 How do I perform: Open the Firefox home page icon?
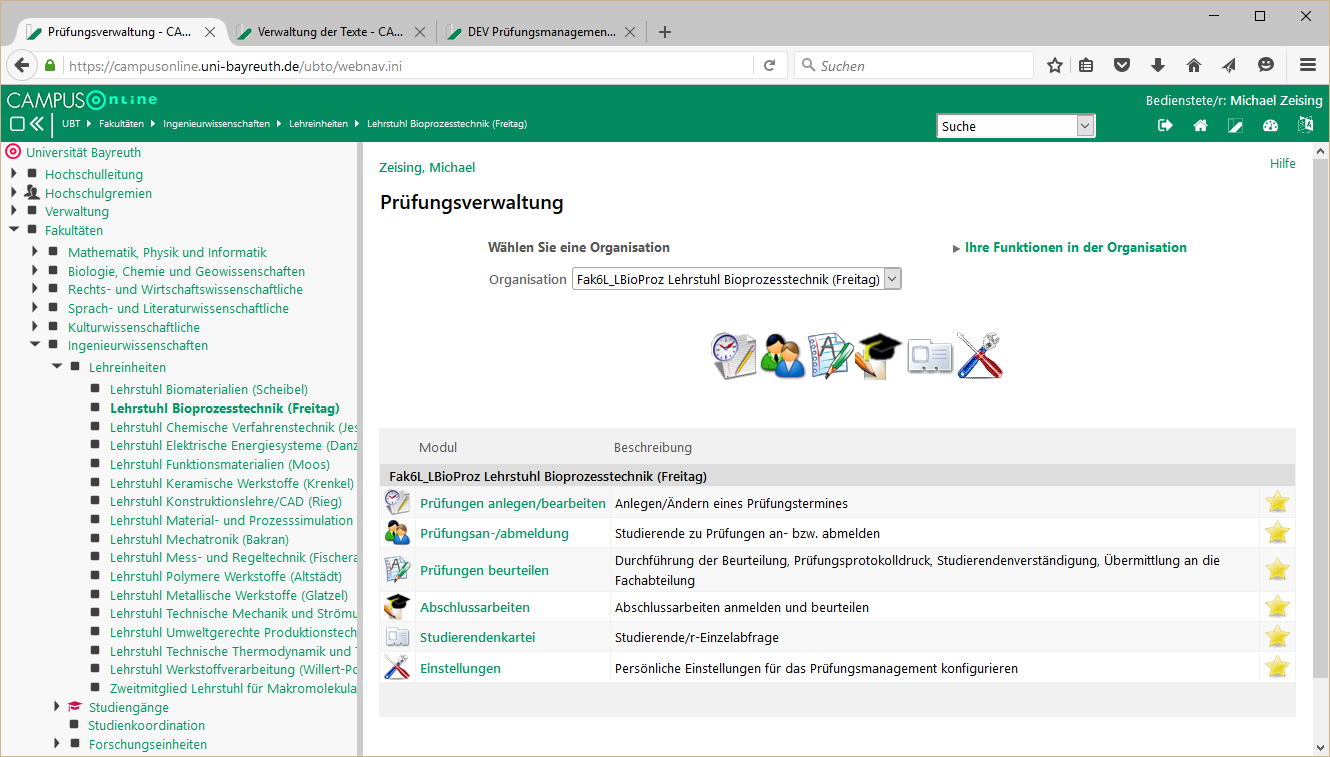[x=1193, y=65]
